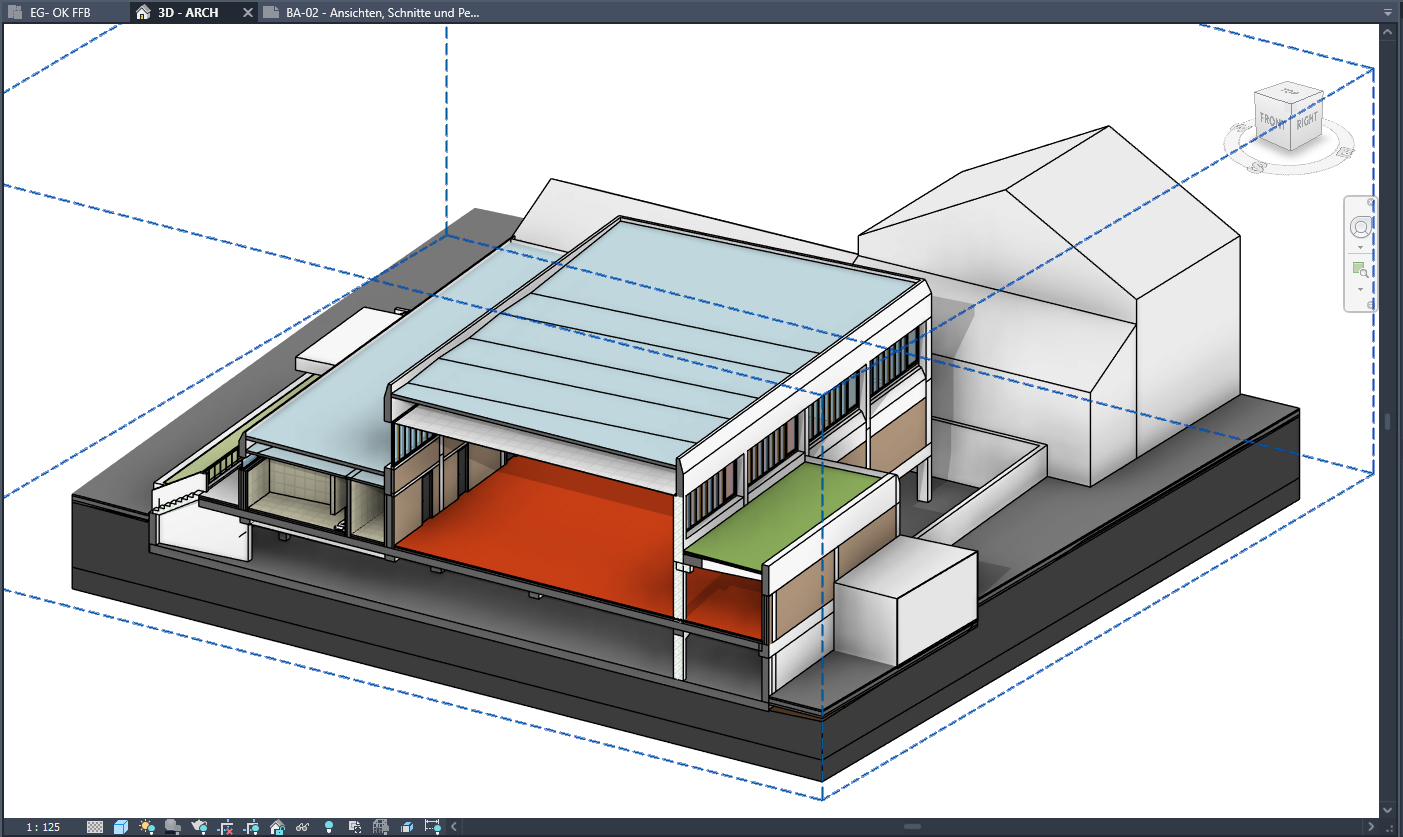This screenshot has width=1403, height=837.
Task: Click Temporary View Properties icon
Action: [x=355, y=827]
